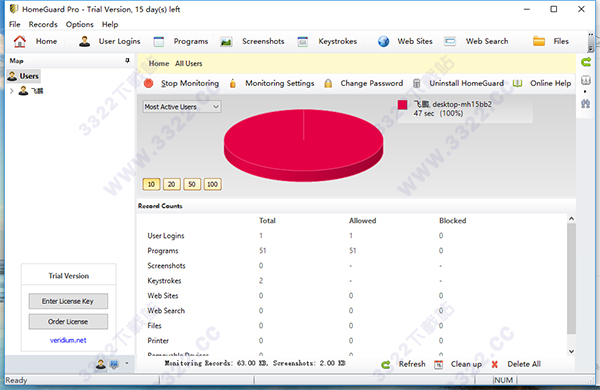This screenshot has width=600, height=390.
Task: Click the Monitoring Settings label
Action: [280, 83]
